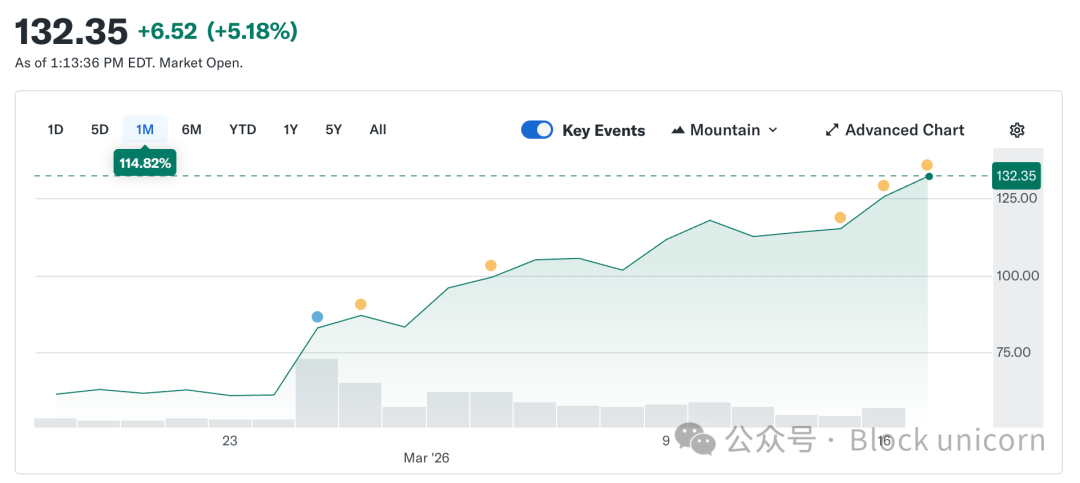Show the All time range
Screen dimensions: 1080x483
378,129
